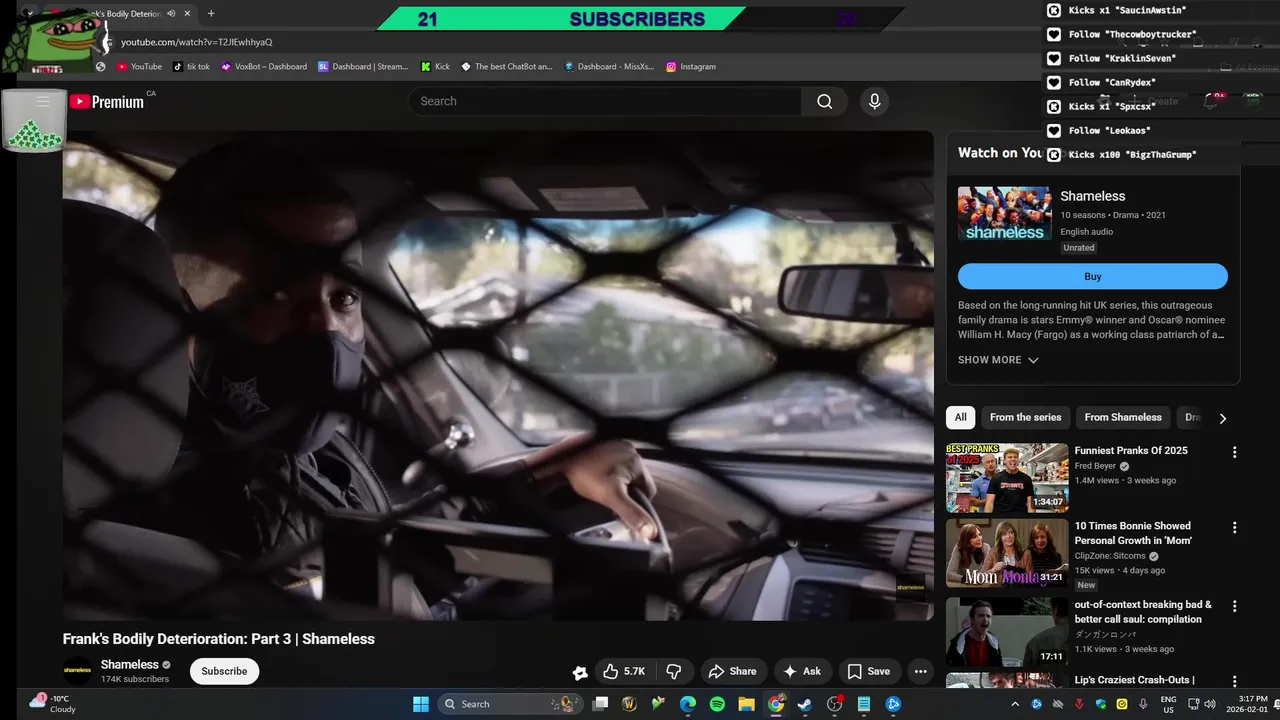Open Microsoft Edge from the taskbar
Viewport: 1280px width, 720px height.
pyautogui.click(x=688, y=704)
